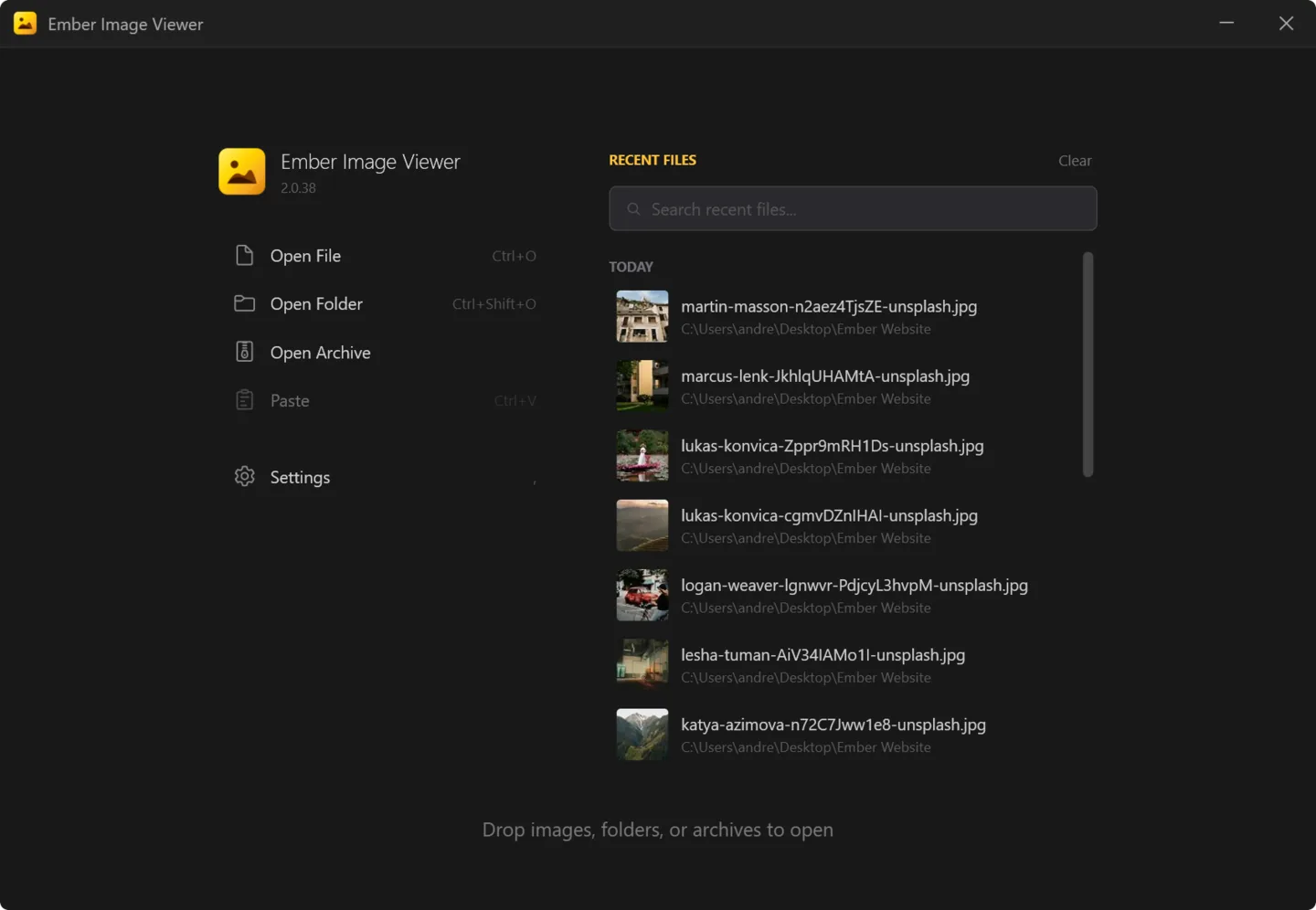Select the file name lesha-tuman-AiV34IAMo1I-unsplash.jpg
The width and height of the screenshot is (1316, 910).
coord(822,655)
